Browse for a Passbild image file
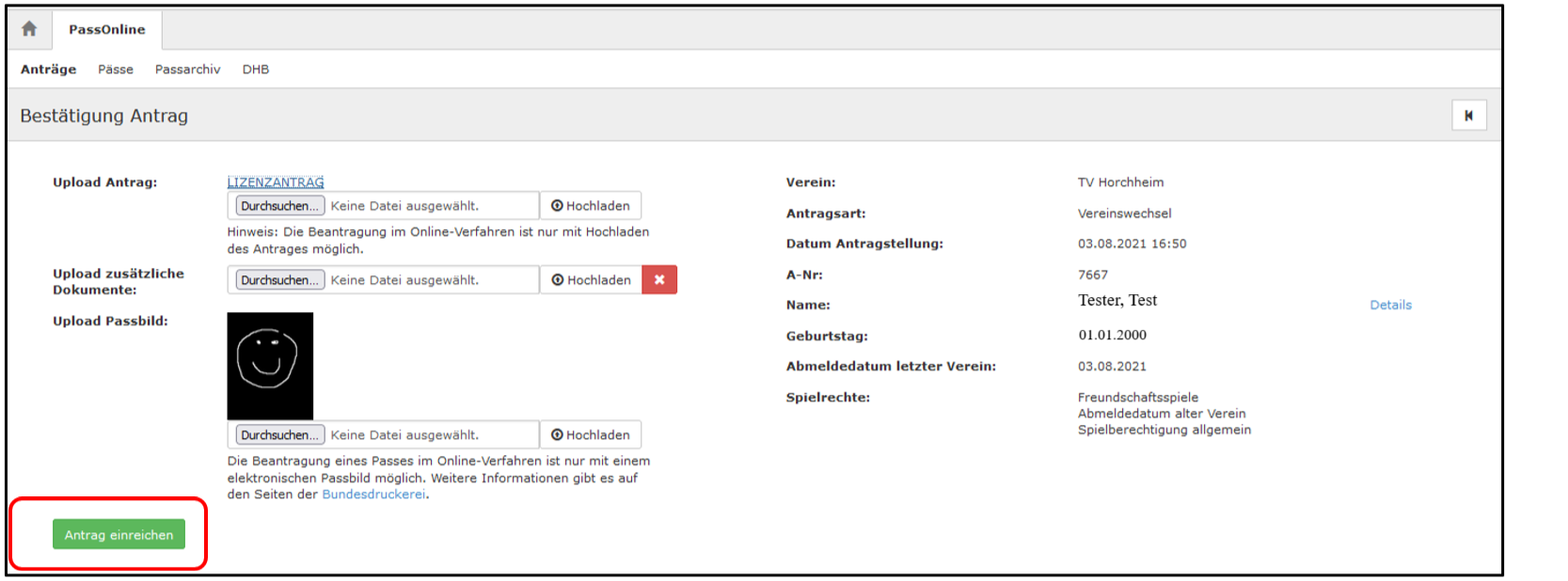1568x581 pixels. click(279, 435)
